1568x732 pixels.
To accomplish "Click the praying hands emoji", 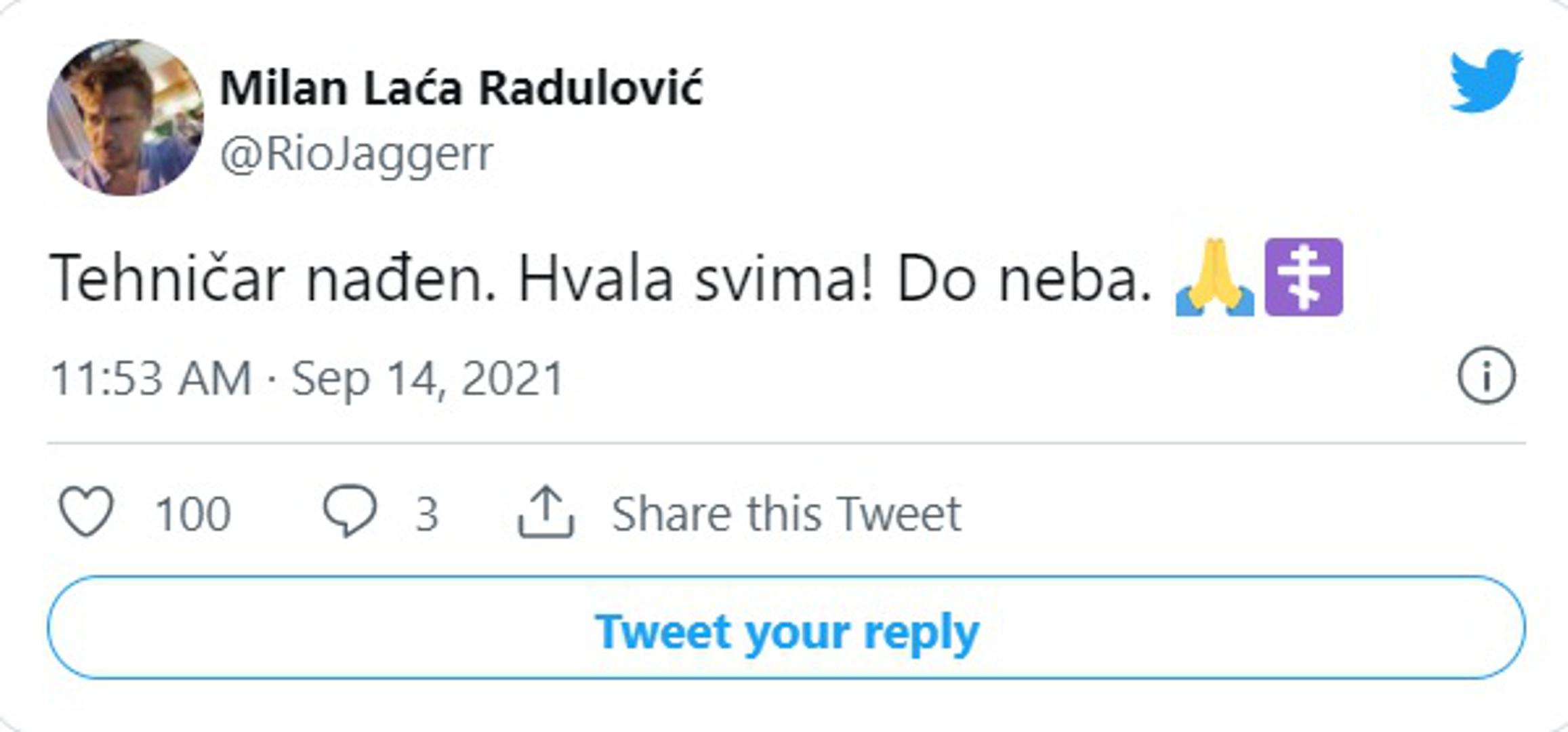I will (1216, 277).
